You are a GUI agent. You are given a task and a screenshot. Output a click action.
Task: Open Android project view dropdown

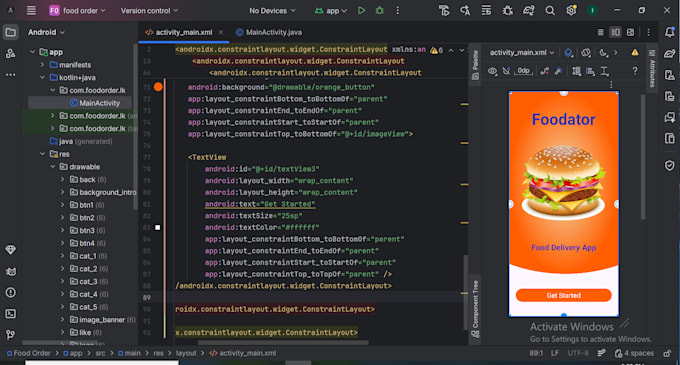(x=46, y=32)
